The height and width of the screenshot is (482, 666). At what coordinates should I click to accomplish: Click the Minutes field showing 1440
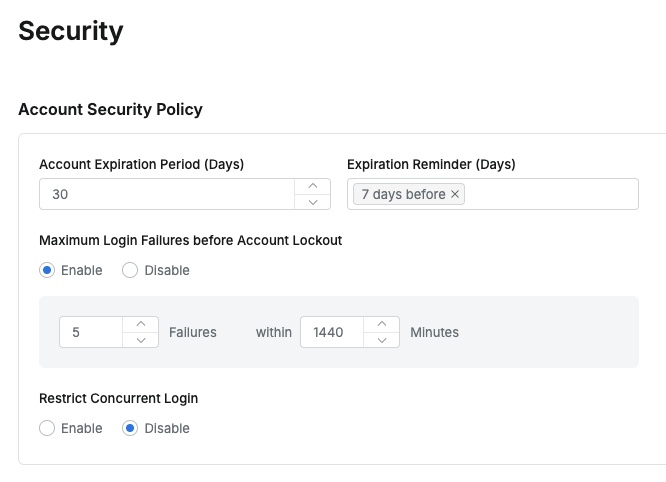click(332, 332)
